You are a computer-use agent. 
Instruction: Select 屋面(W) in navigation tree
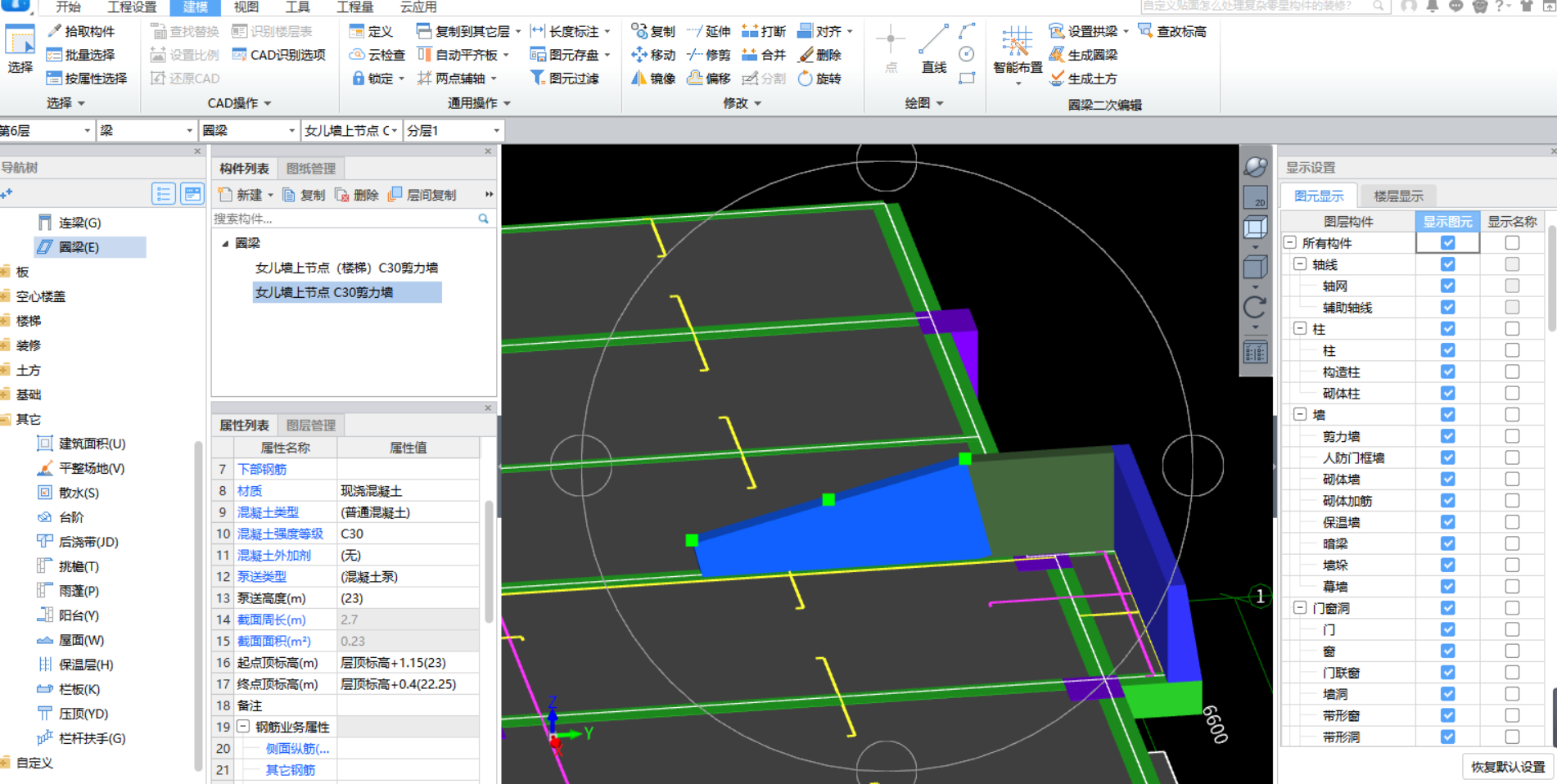[71, 640]
